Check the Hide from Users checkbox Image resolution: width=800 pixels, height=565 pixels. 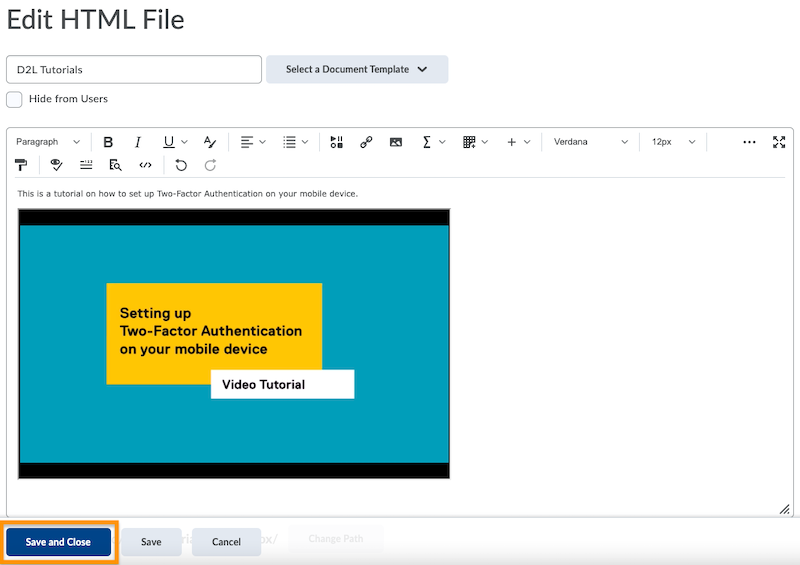coord(15,99)
